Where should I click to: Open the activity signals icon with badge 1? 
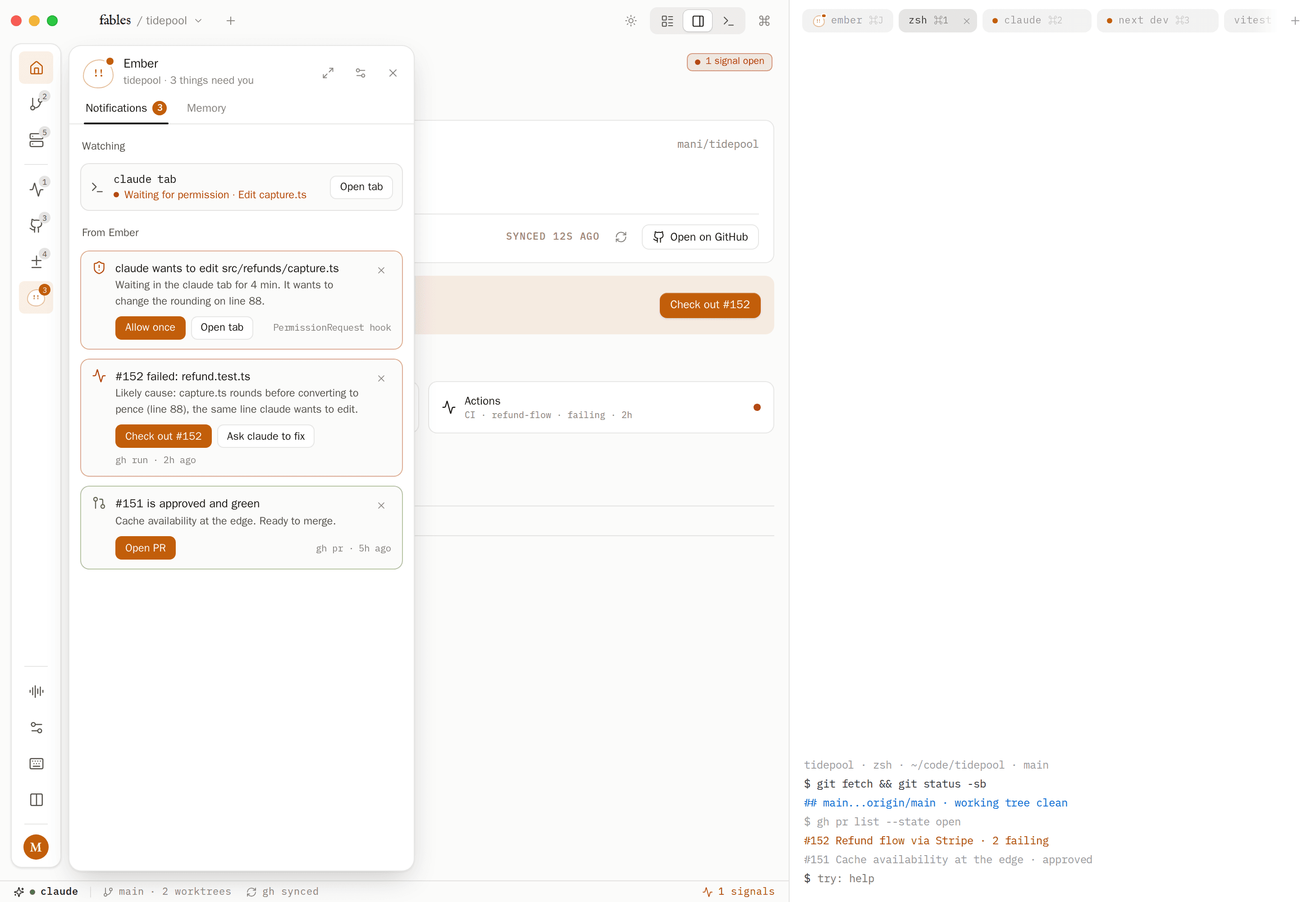36,189
